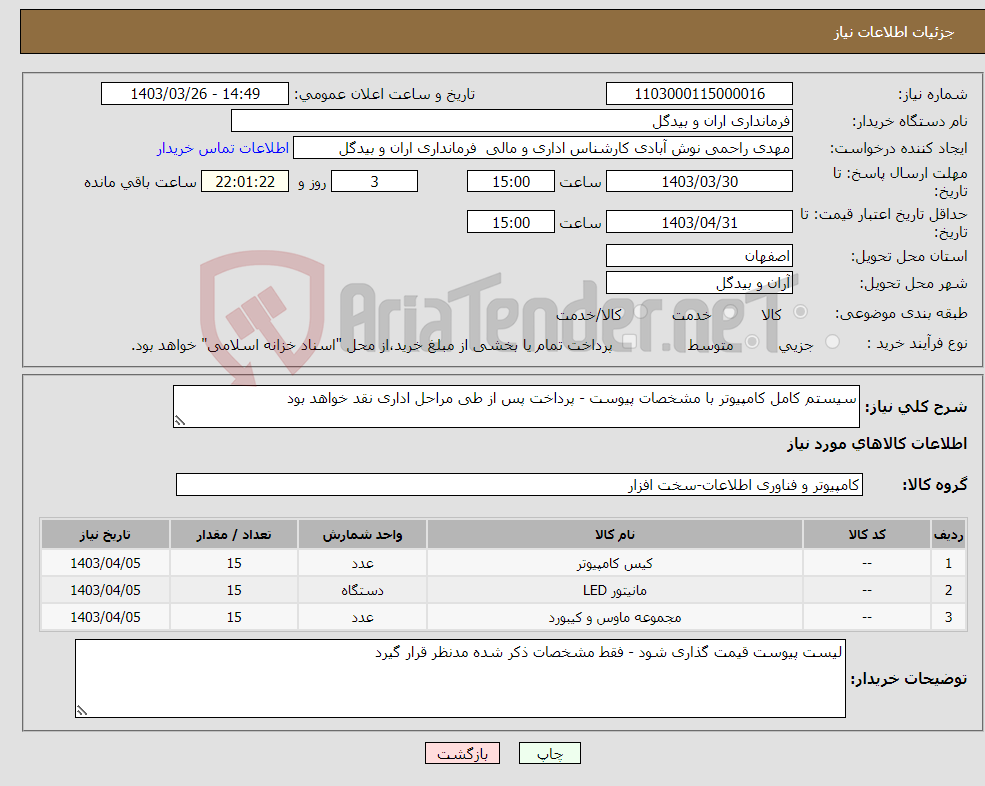The height and width of the screenshot is (786, 985).
Task: Select the خدمت radio button
Action: pos(729,312)
